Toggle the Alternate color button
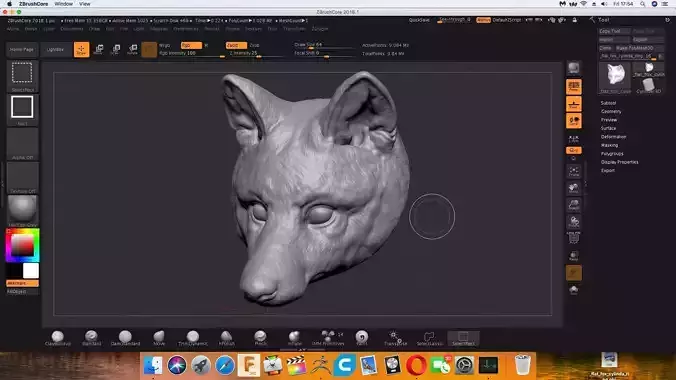676x380 pixels. coord(22,283)
